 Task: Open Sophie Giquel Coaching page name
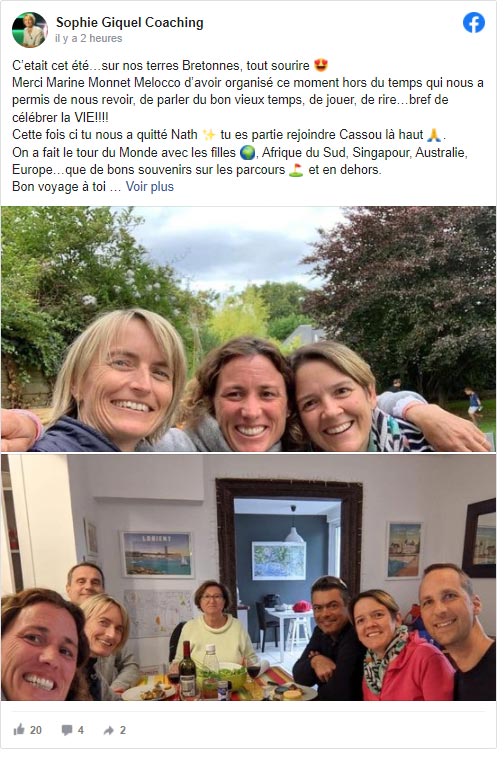tap(130, 22)
